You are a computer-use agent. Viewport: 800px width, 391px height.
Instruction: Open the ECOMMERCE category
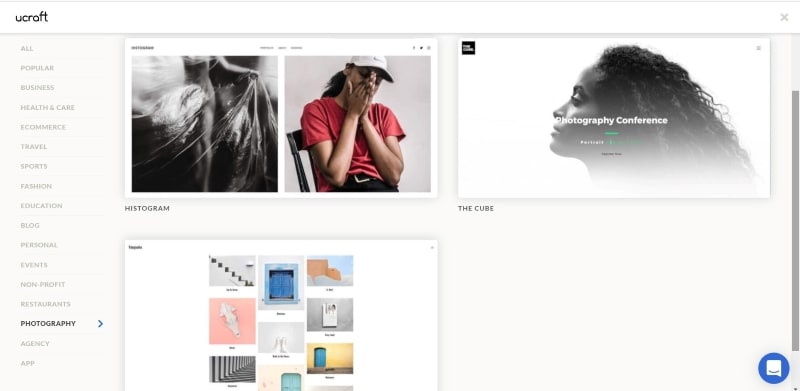coord(43,127)
